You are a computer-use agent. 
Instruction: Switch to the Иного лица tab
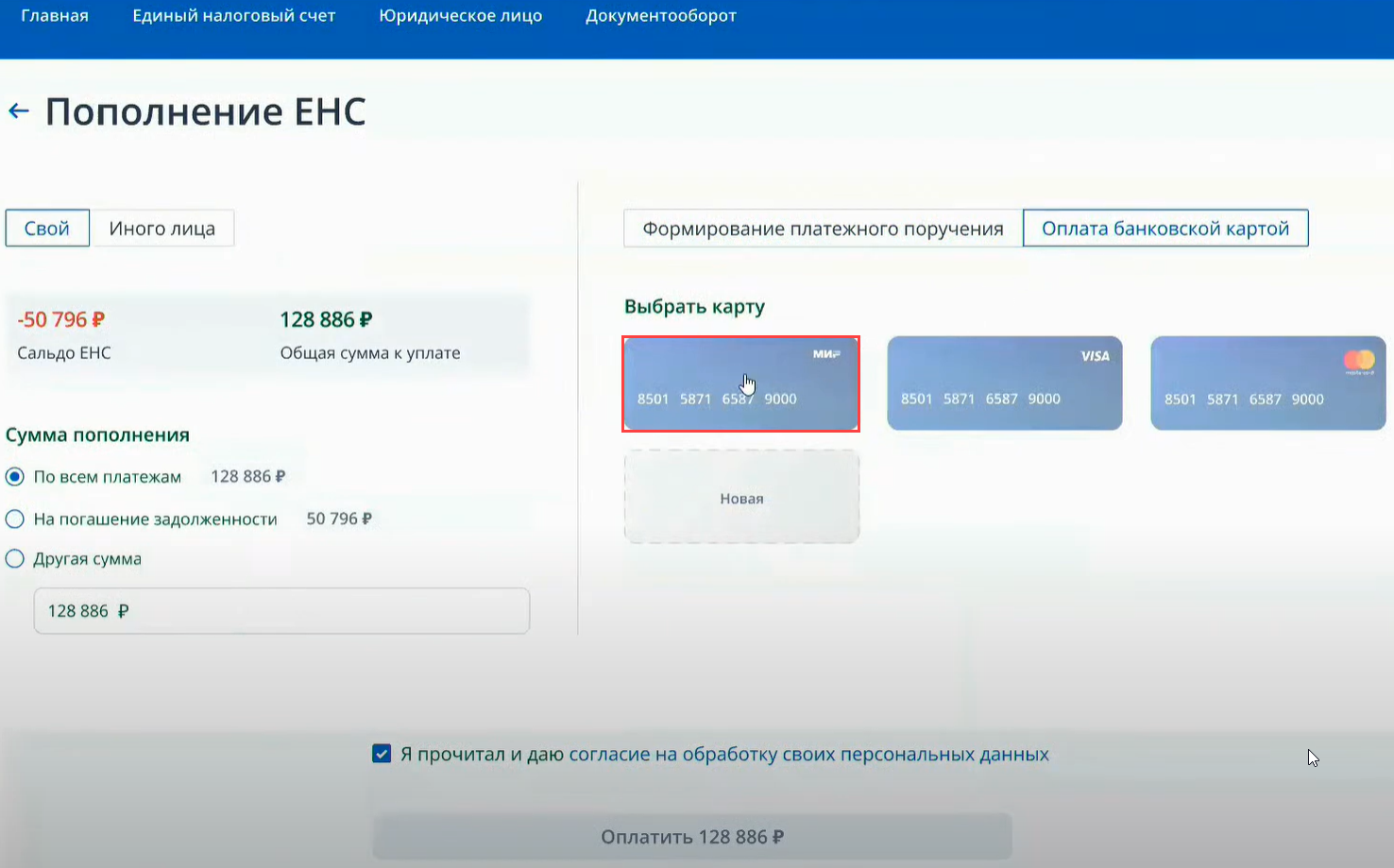[161, 229]
